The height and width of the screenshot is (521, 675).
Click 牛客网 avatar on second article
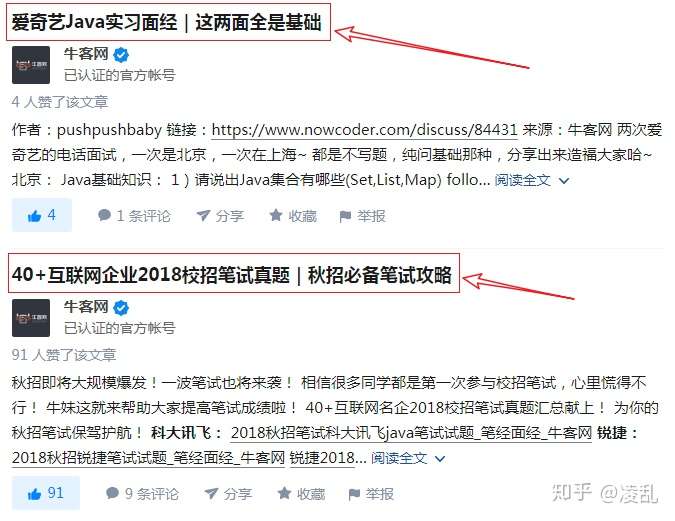[x=31, y=318]
